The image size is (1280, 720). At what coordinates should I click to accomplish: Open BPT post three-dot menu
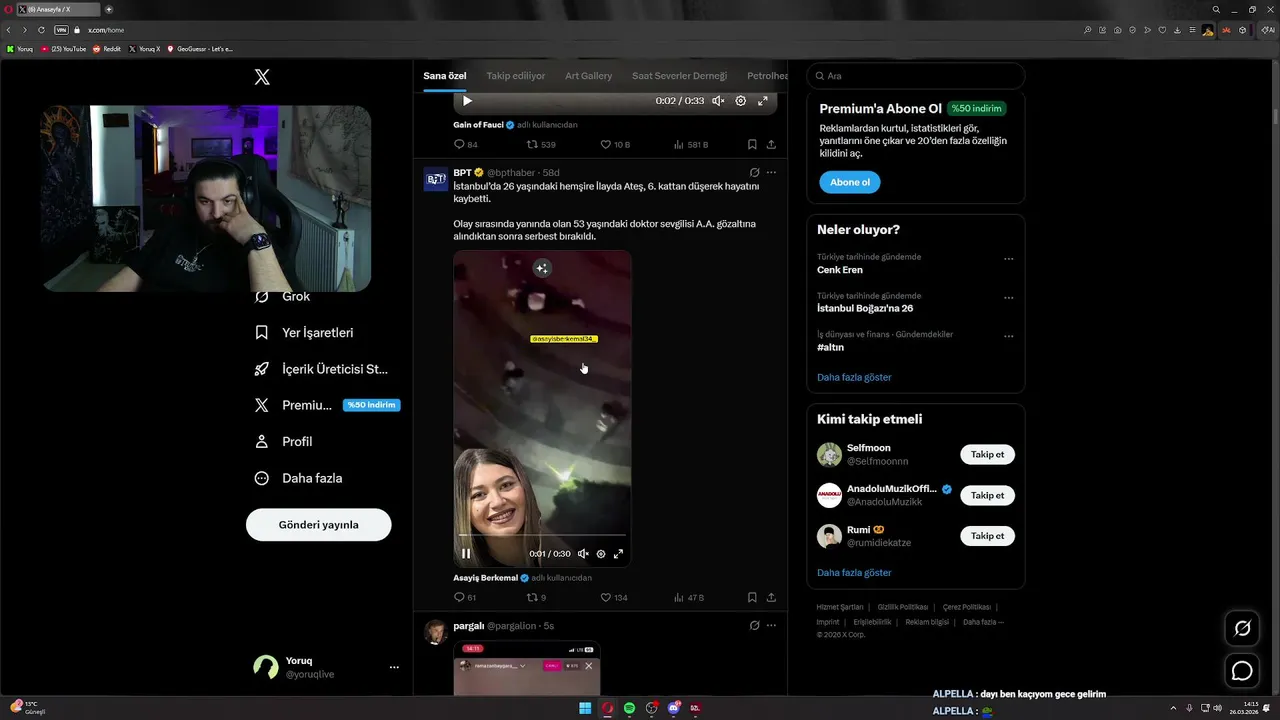tap(771, 173)
